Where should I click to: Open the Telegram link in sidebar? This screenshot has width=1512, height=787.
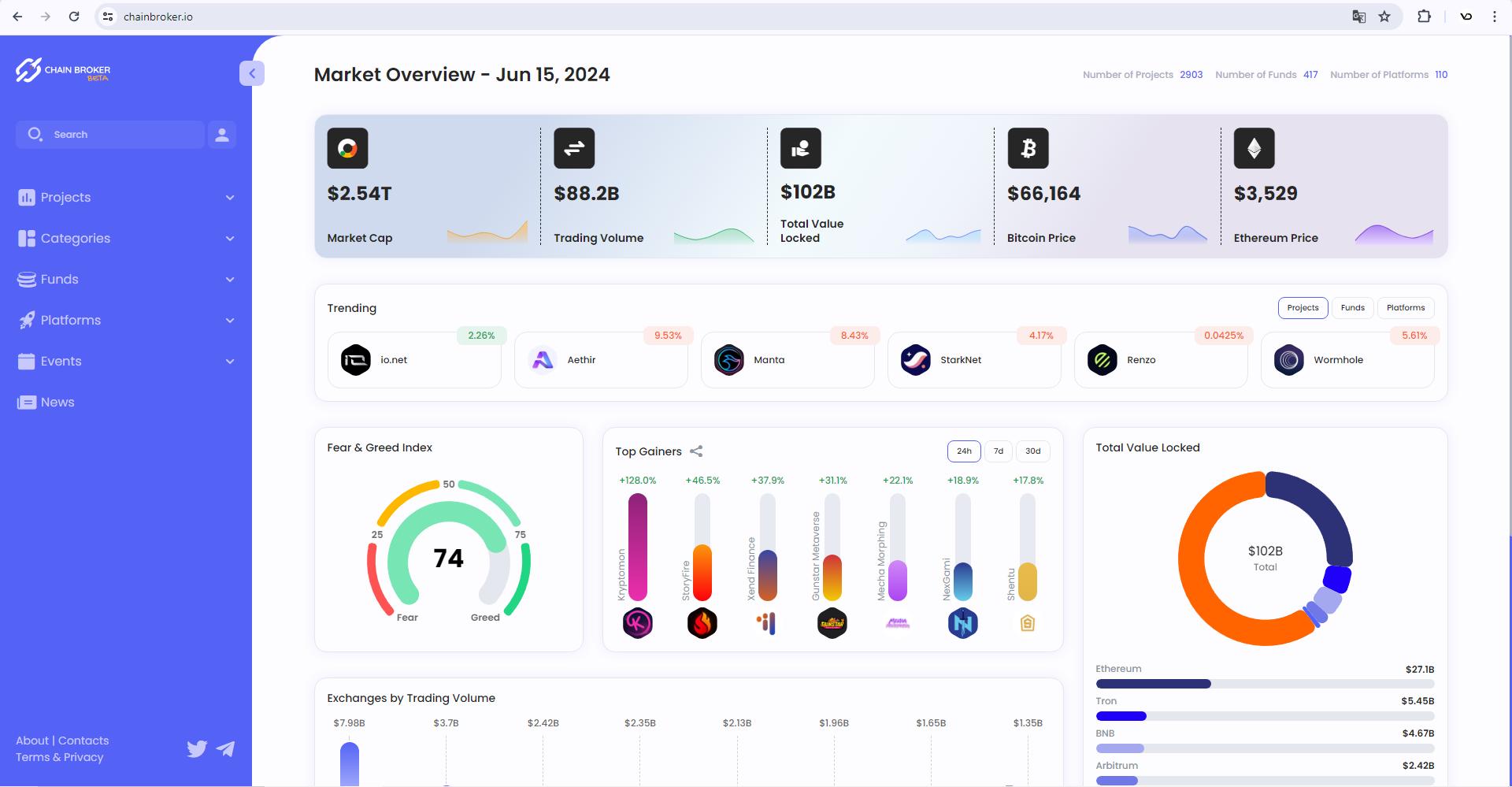click(x=226, y=748)
